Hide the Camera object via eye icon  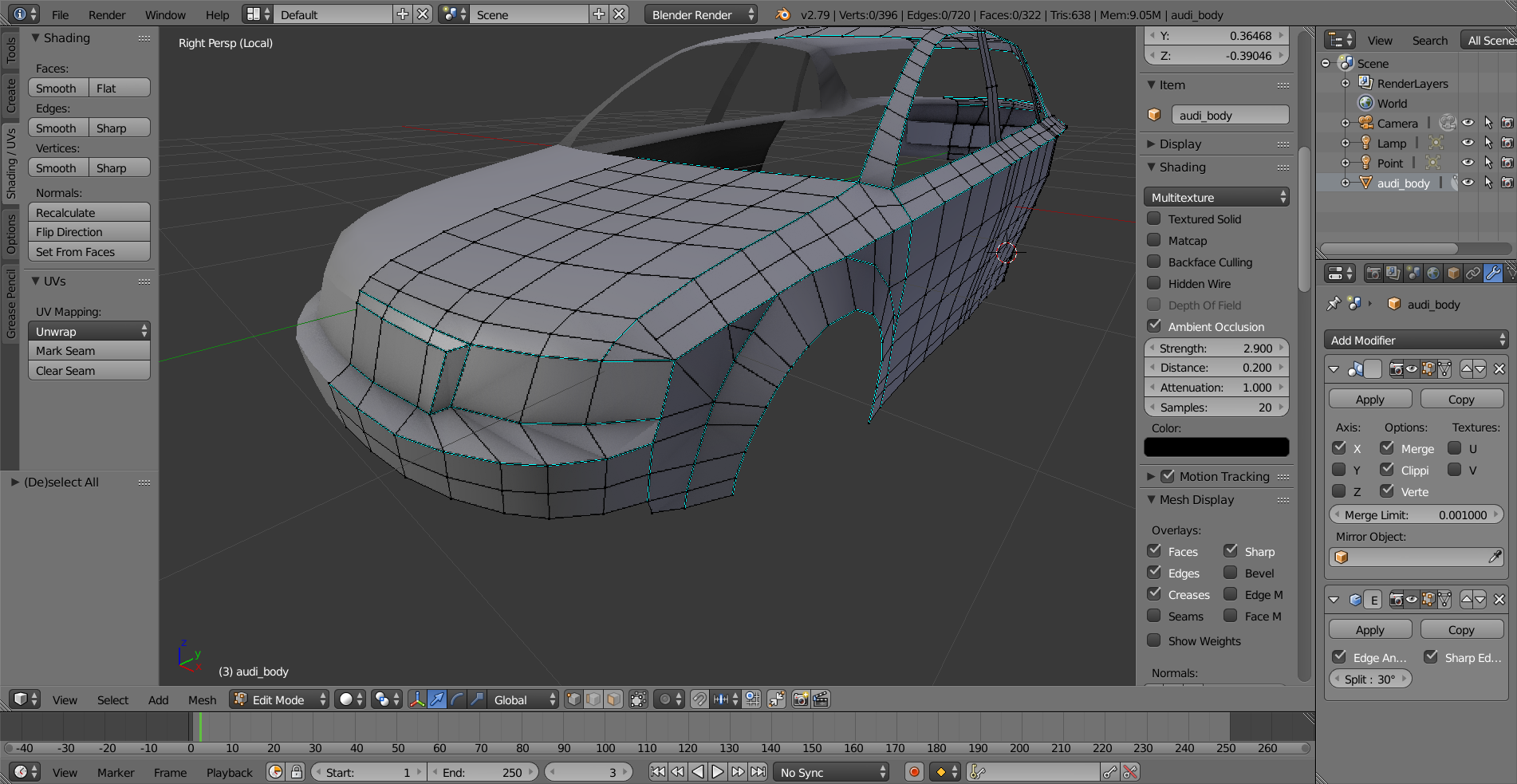[1468, 123]
